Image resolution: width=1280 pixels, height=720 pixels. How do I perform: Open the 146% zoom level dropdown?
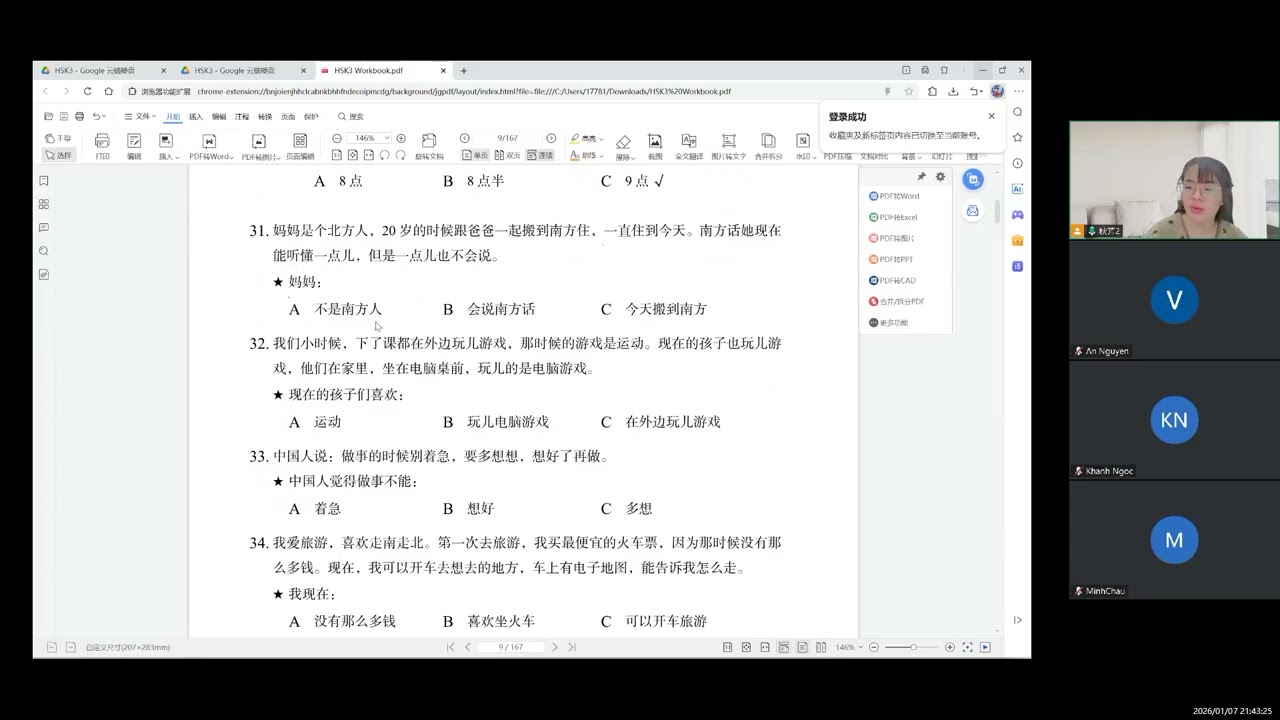pyautogui.click(x=369, y=138)
